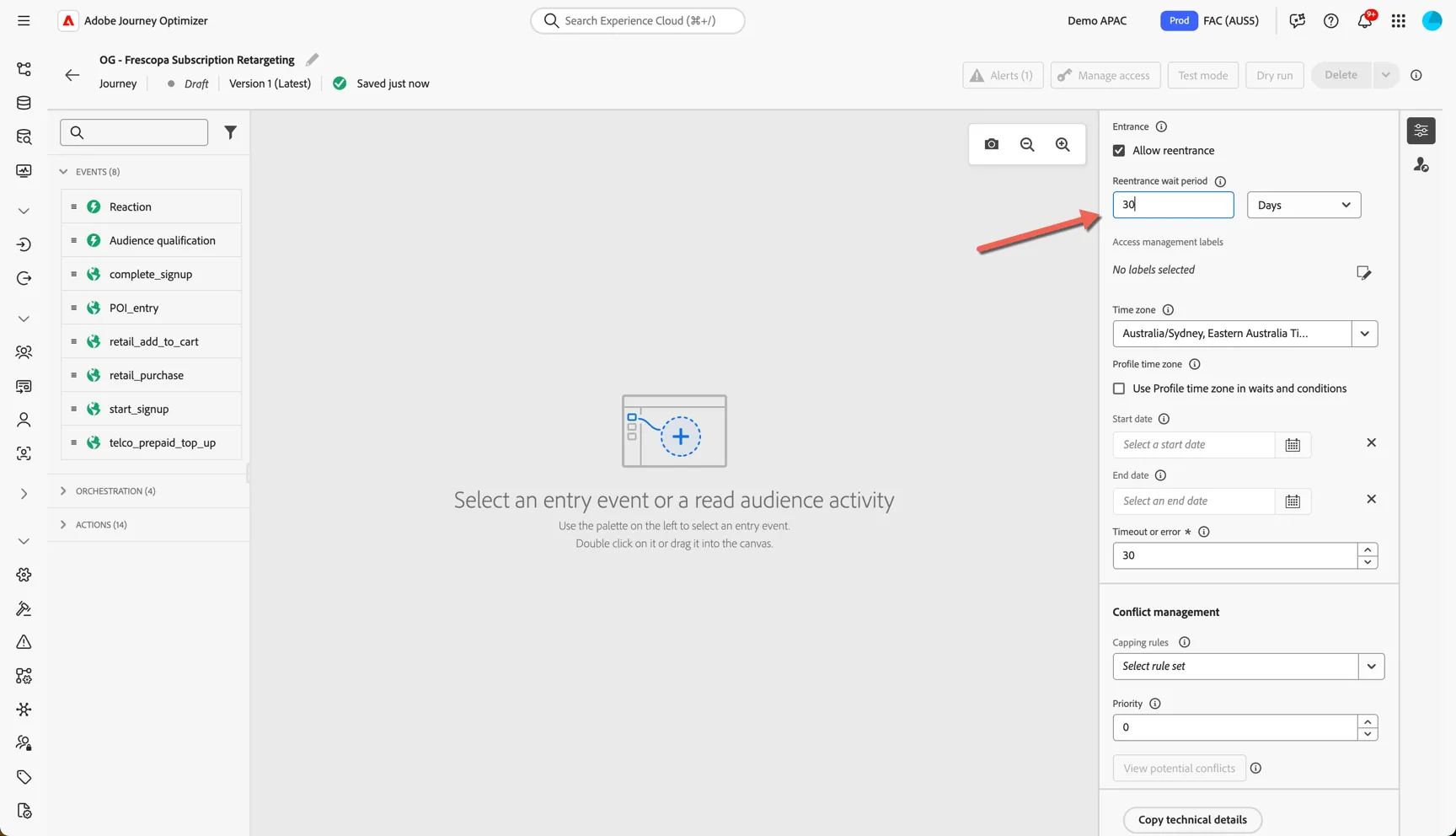Open the user profile avatar
This screenshot has width=1456, height=836.
point(1432,20)
